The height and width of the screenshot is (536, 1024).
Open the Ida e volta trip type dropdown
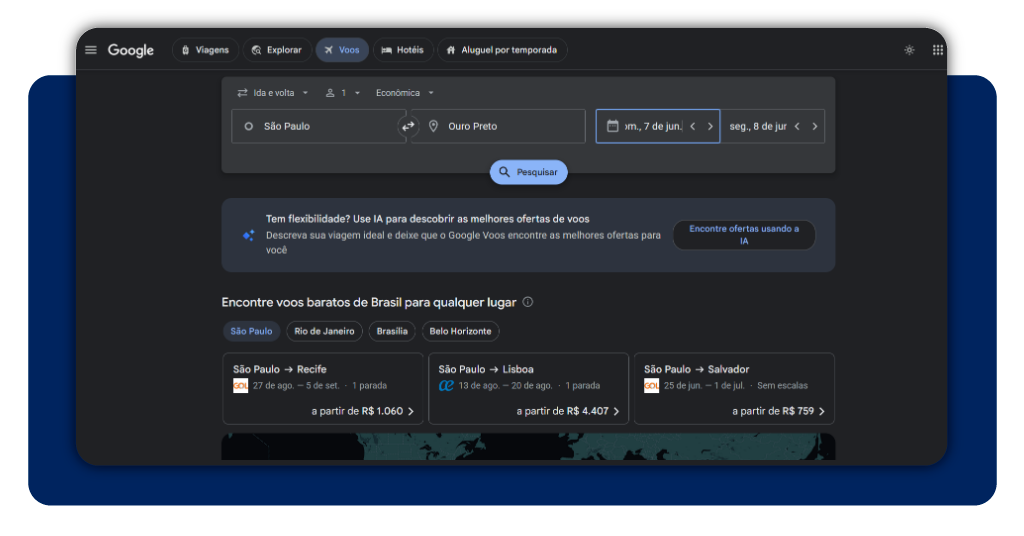pyautogui.click(x=272, y=93)
